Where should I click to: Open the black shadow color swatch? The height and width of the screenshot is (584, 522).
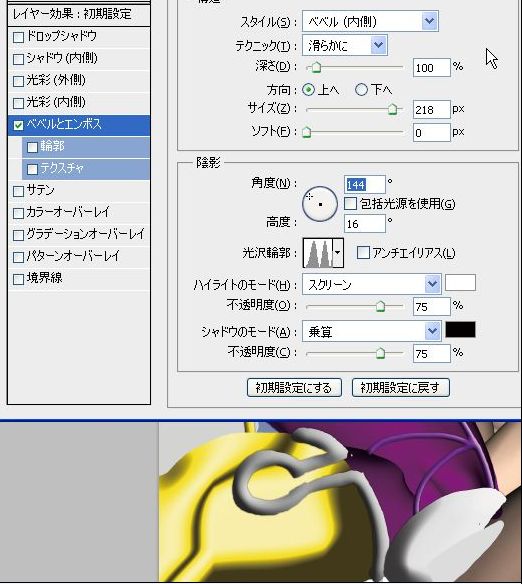coord(460,330)
